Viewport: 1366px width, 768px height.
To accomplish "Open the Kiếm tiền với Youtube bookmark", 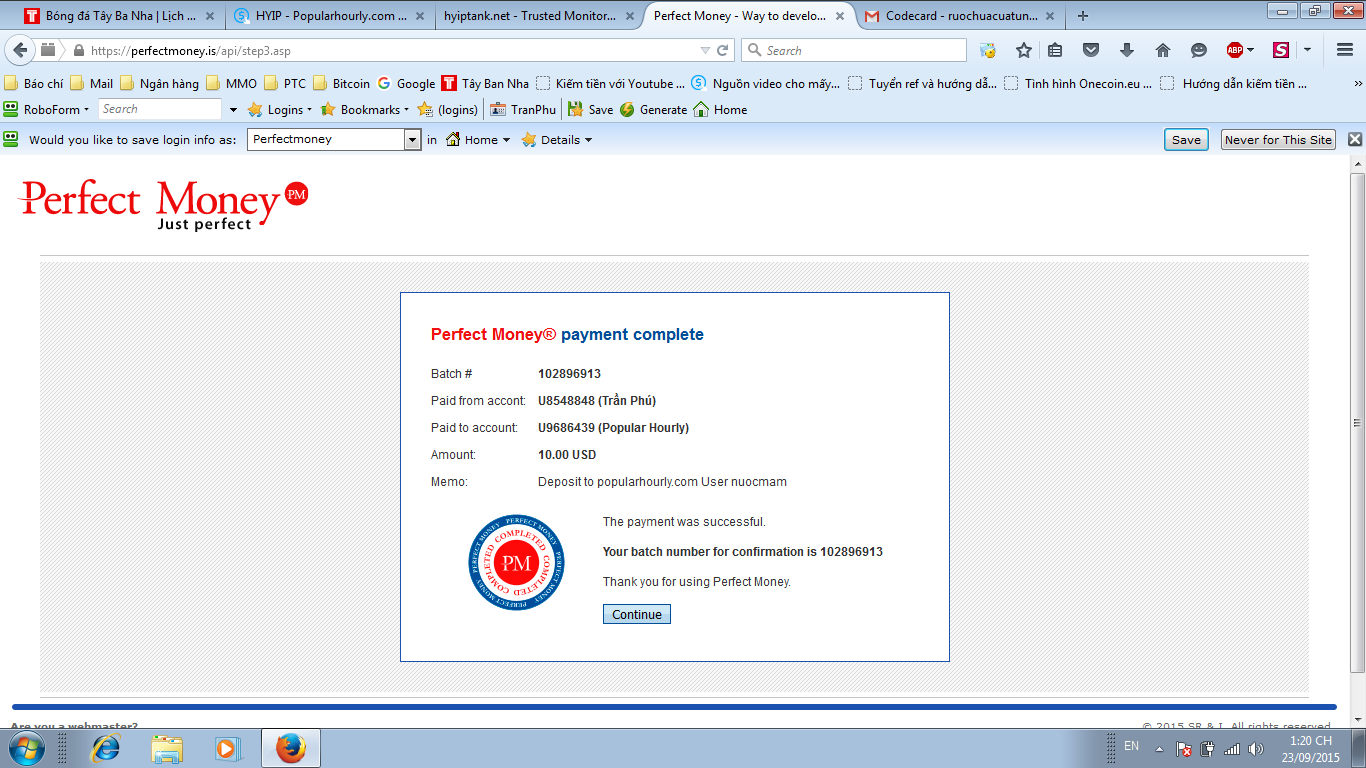I will point(611,84).
